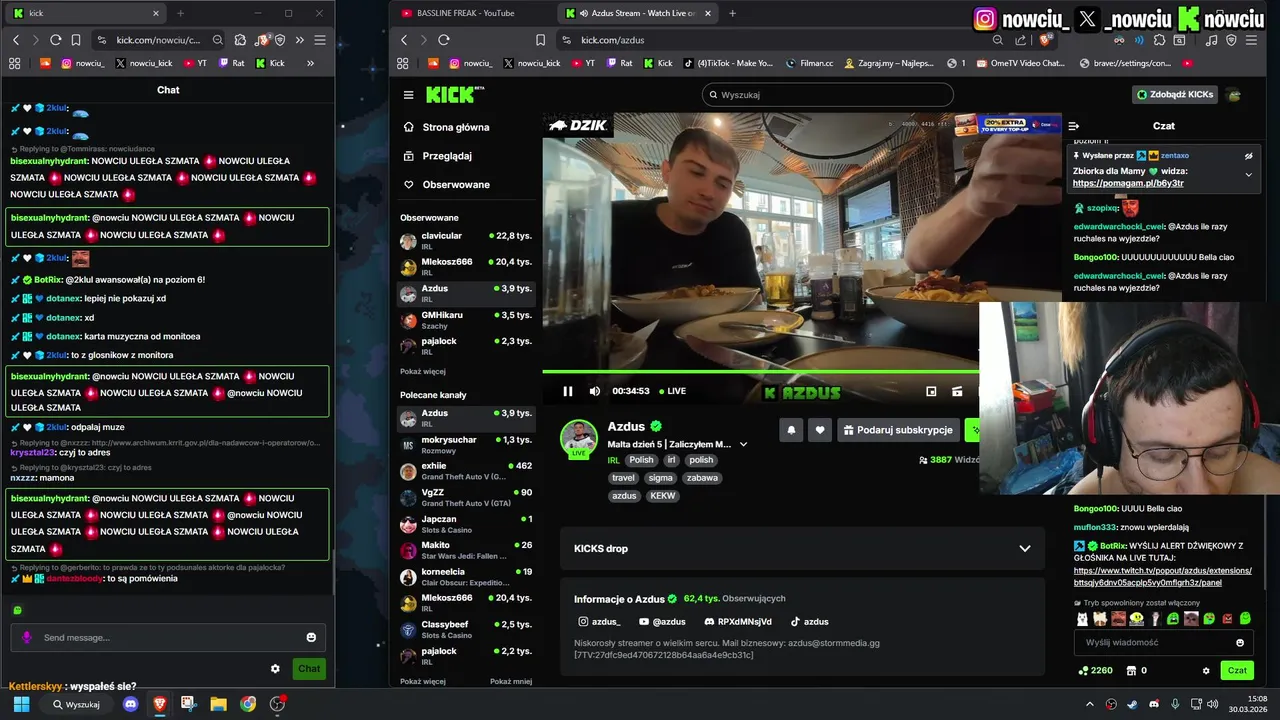Reload the kick.com/azdus page
Viewport: 1280px width, 720px height.
click(x=444, y=40)
